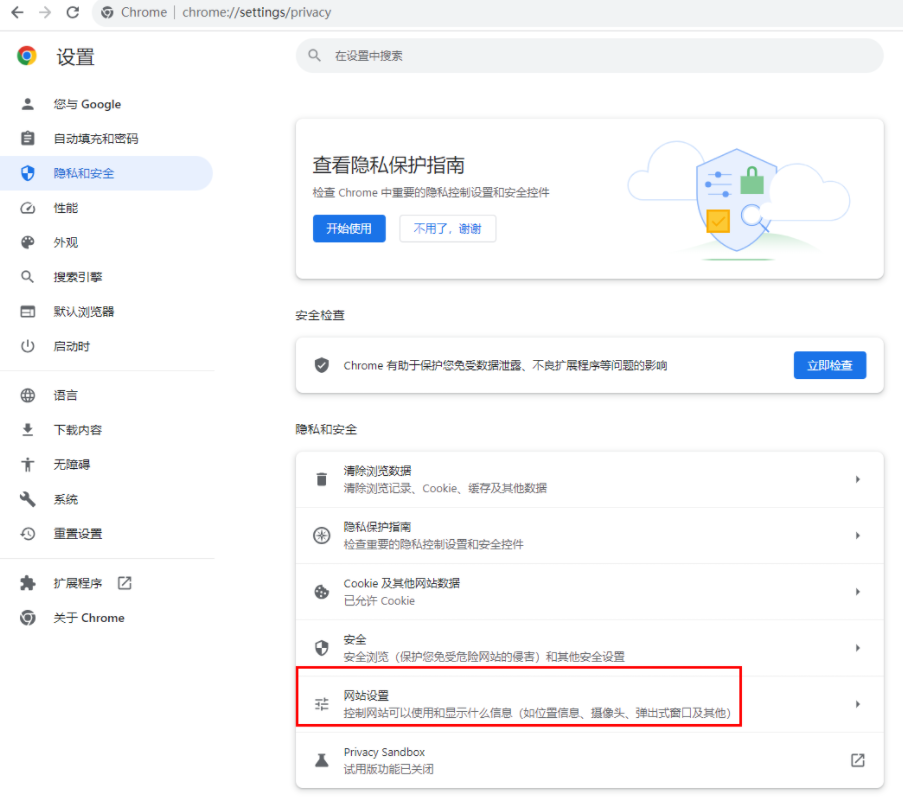The height and width of the screenshot is (804, 903).
Task: Click the accessibility icon for 无障碍
Action: (28, 464)
